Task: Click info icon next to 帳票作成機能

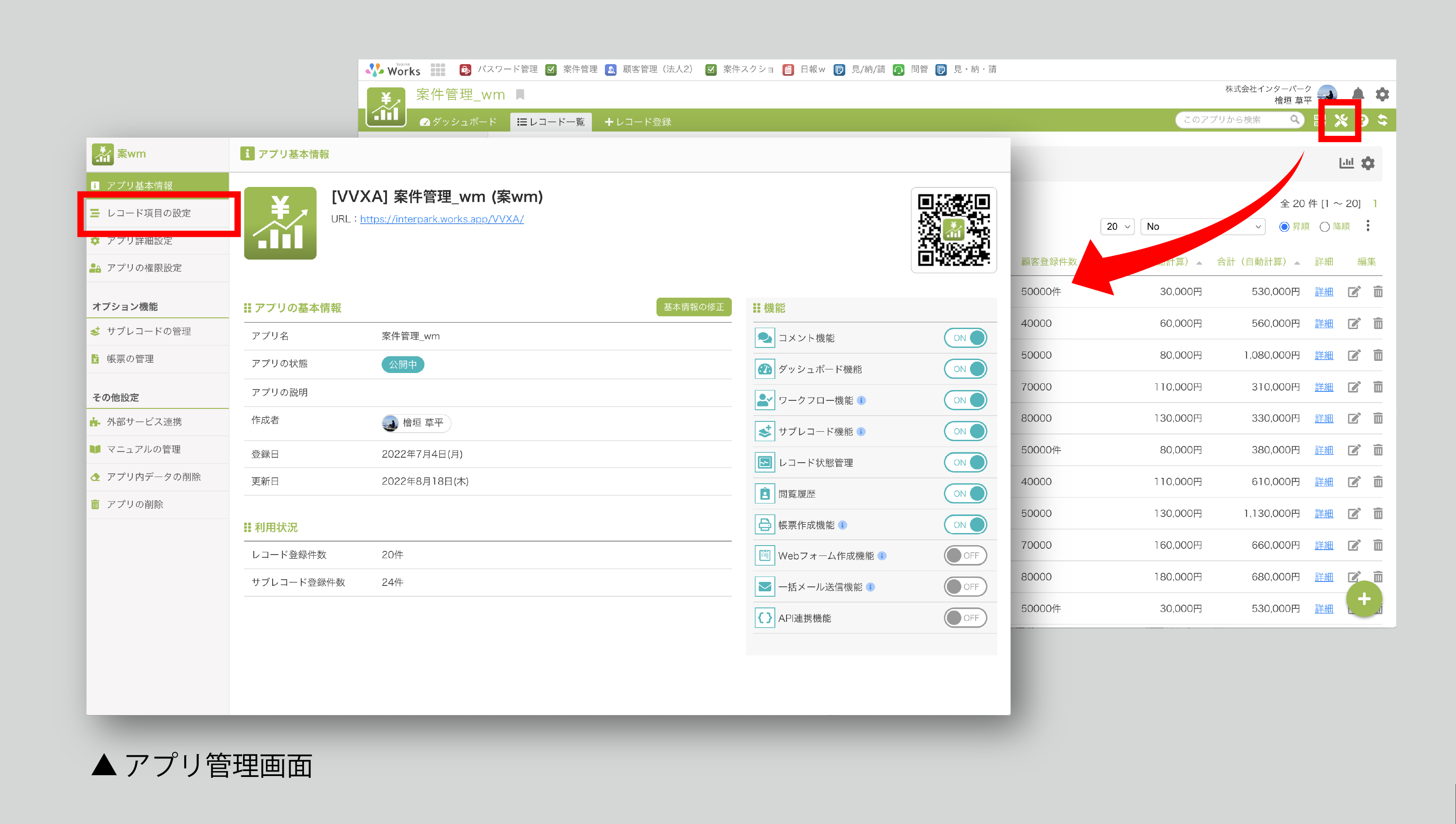Action: [x=842, y=525]
